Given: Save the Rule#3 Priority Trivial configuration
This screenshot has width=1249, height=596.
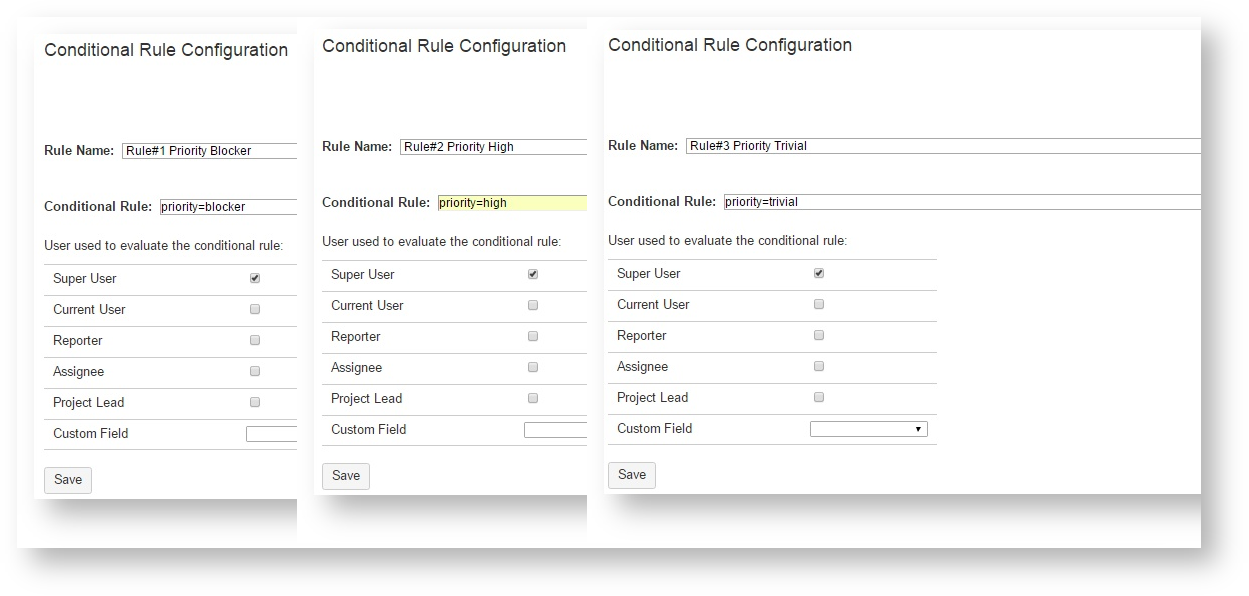Looking at the screenshot, I should (x=632, y=475).
